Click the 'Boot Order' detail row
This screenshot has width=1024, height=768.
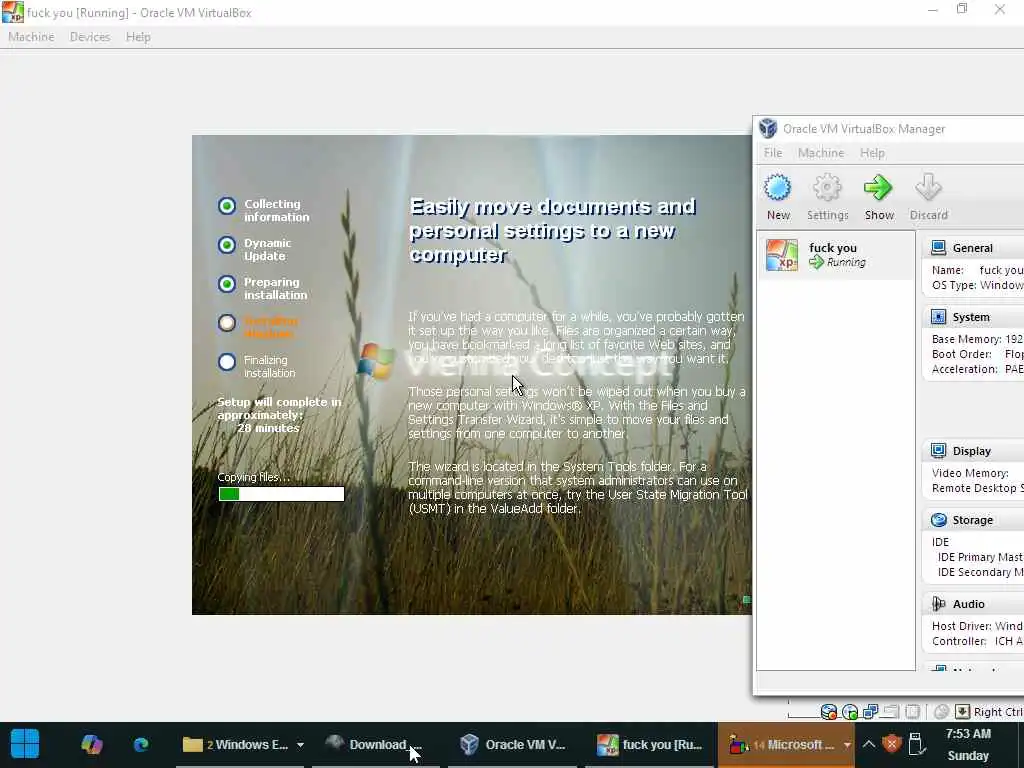pyautogui.click(x=977, y=354)
